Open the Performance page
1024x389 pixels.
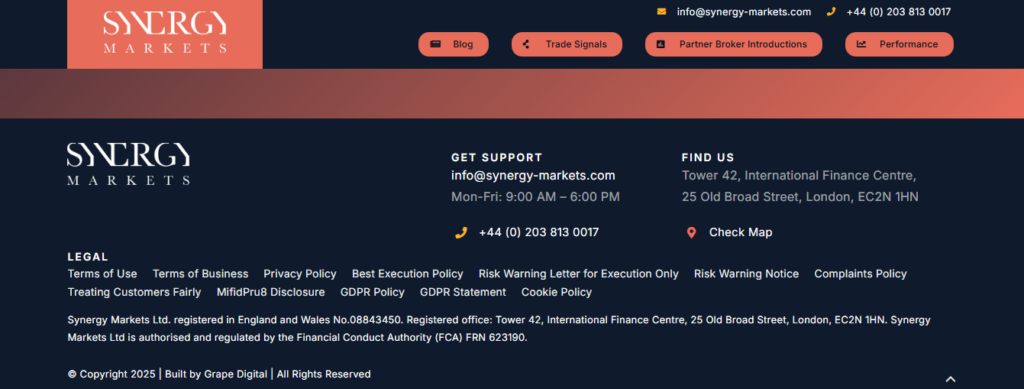click(x=899, y=44)
